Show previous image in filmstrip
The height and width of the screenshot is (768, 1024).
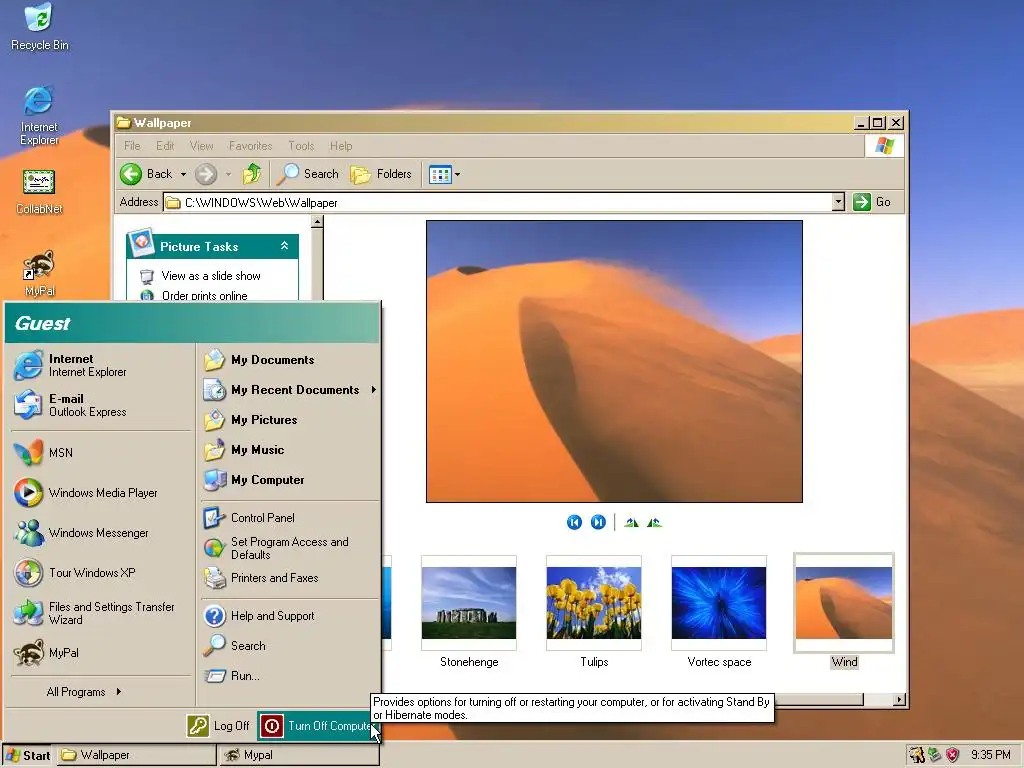(574, 522)
